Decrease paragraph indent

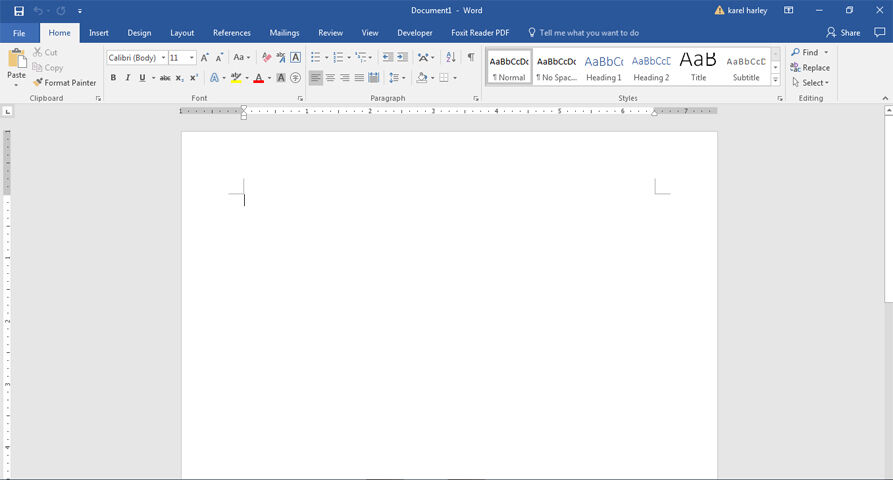387,58
